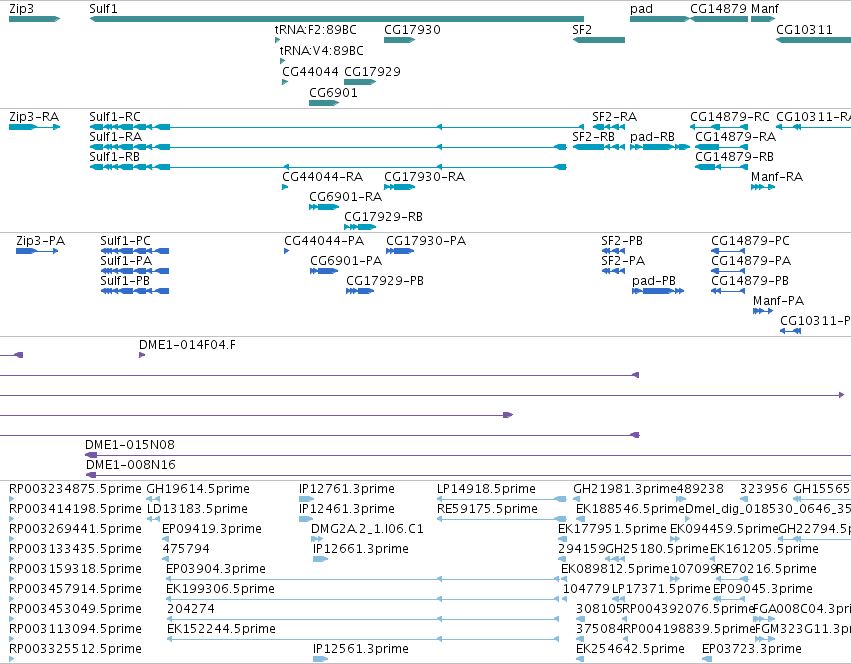
Task: Click the EP03723.3prime EST label
Action: click(752, 649)
